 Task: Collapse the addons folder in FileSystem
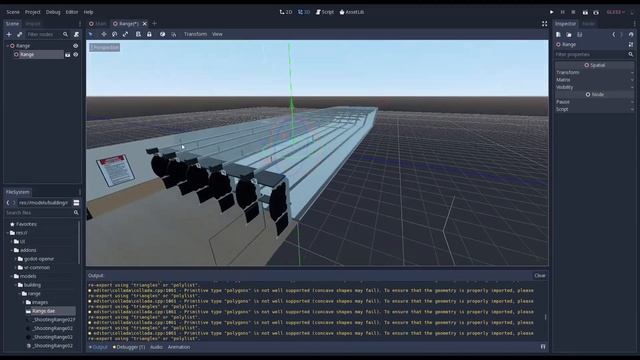(11, 250)
